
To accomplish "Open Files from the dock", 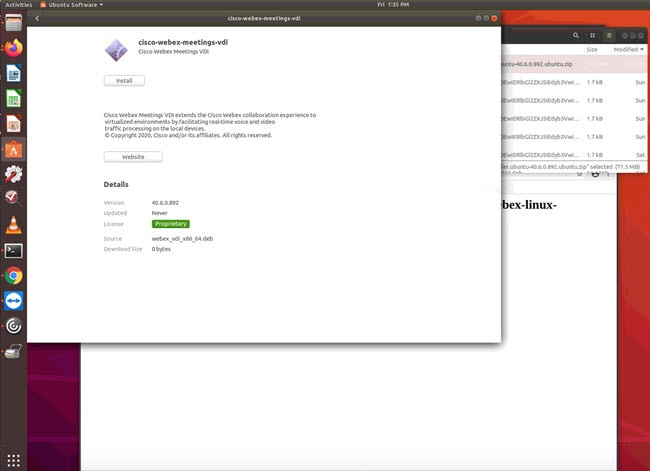I will coord(13,23).
